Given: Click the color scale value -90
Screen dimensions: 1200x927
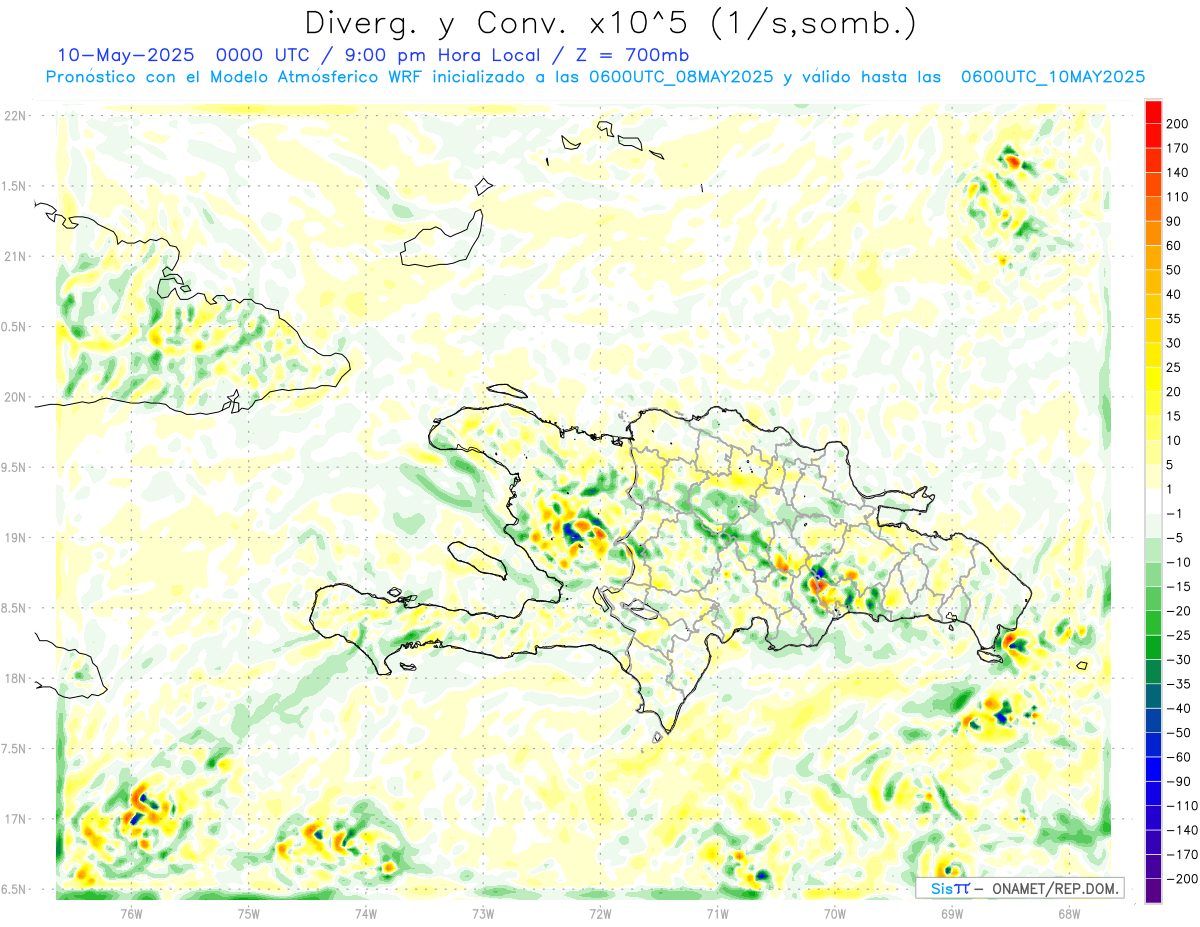Looking at the screenshot, I should click(1178, 782).
